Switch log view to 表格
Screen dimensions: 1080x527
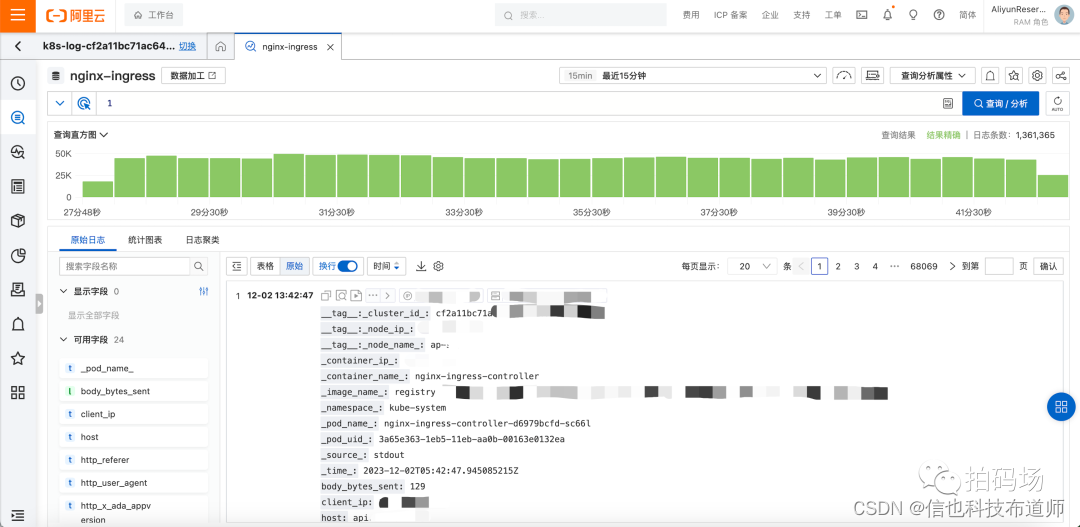[265, 266]
